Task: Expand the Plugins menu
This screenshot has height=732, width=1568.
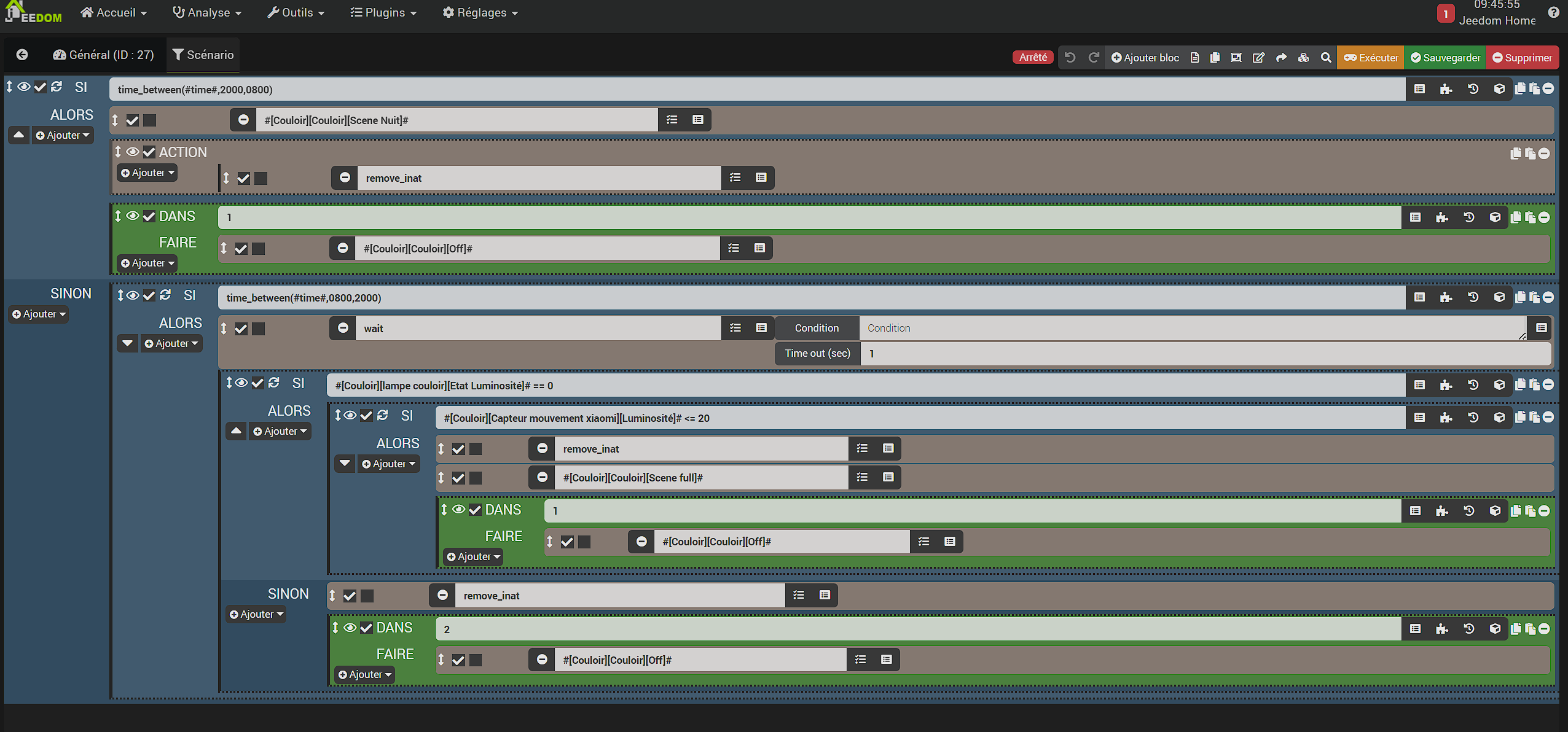Action: point(383,12)
